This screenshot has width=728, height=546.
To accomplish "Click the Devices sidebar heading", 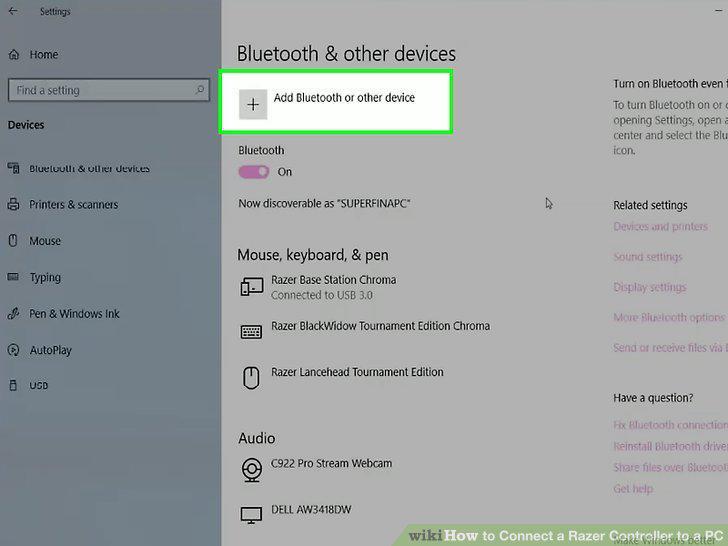I will point(26,125).
